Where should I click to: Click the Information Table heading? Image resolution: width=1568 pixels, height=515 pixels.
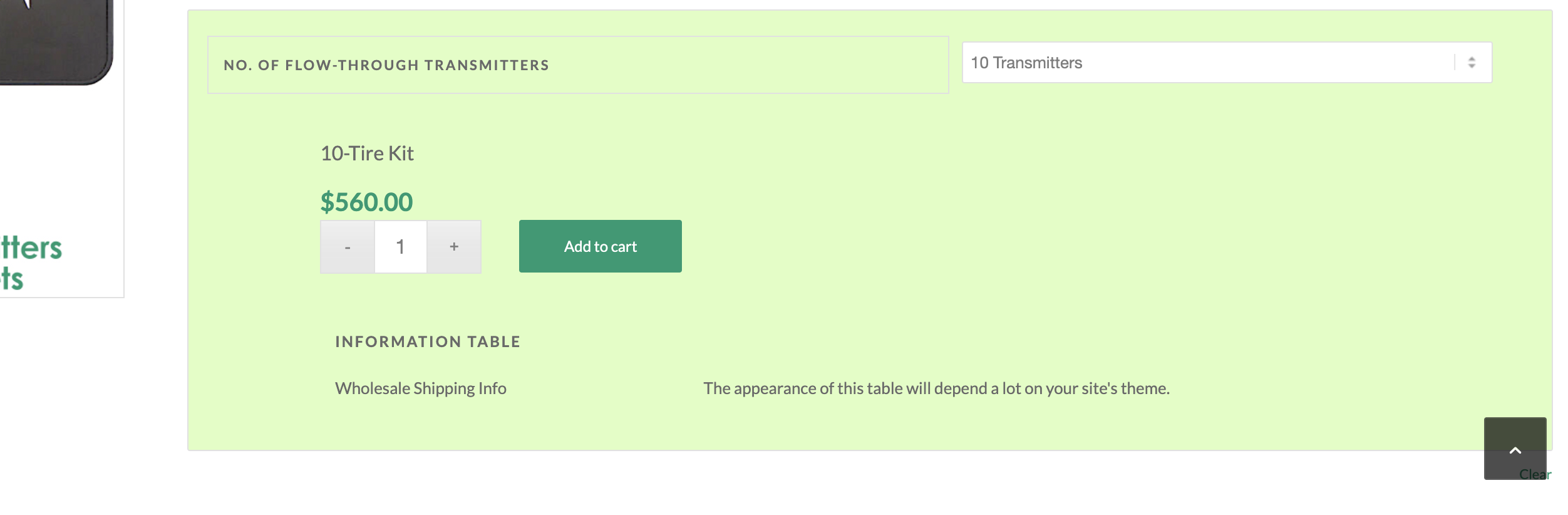(428, 341)
